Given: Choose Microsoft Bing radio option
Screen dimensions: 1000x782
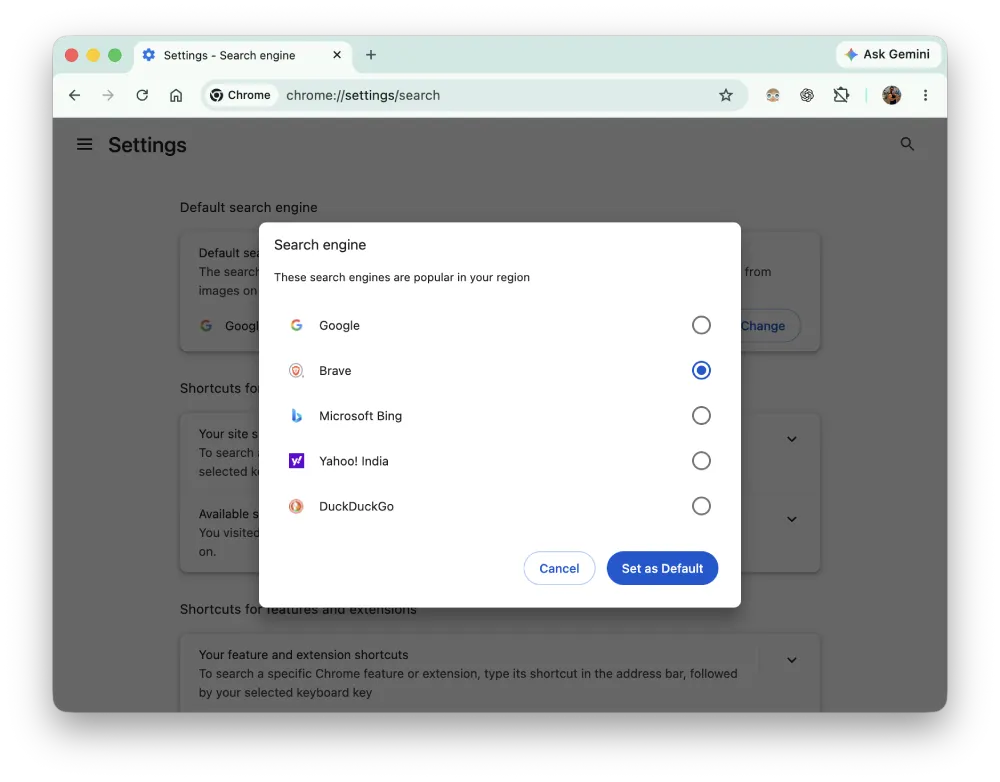Looking at the screenshot, I should click(701, 416).
